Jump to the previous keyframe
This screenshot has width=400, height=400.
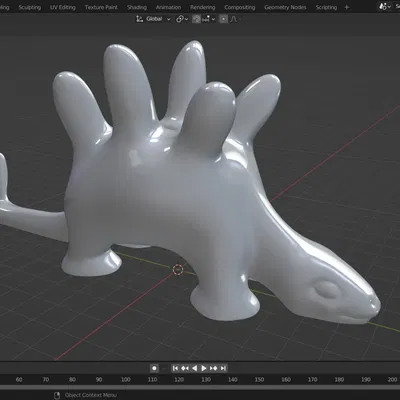(185, 368)
